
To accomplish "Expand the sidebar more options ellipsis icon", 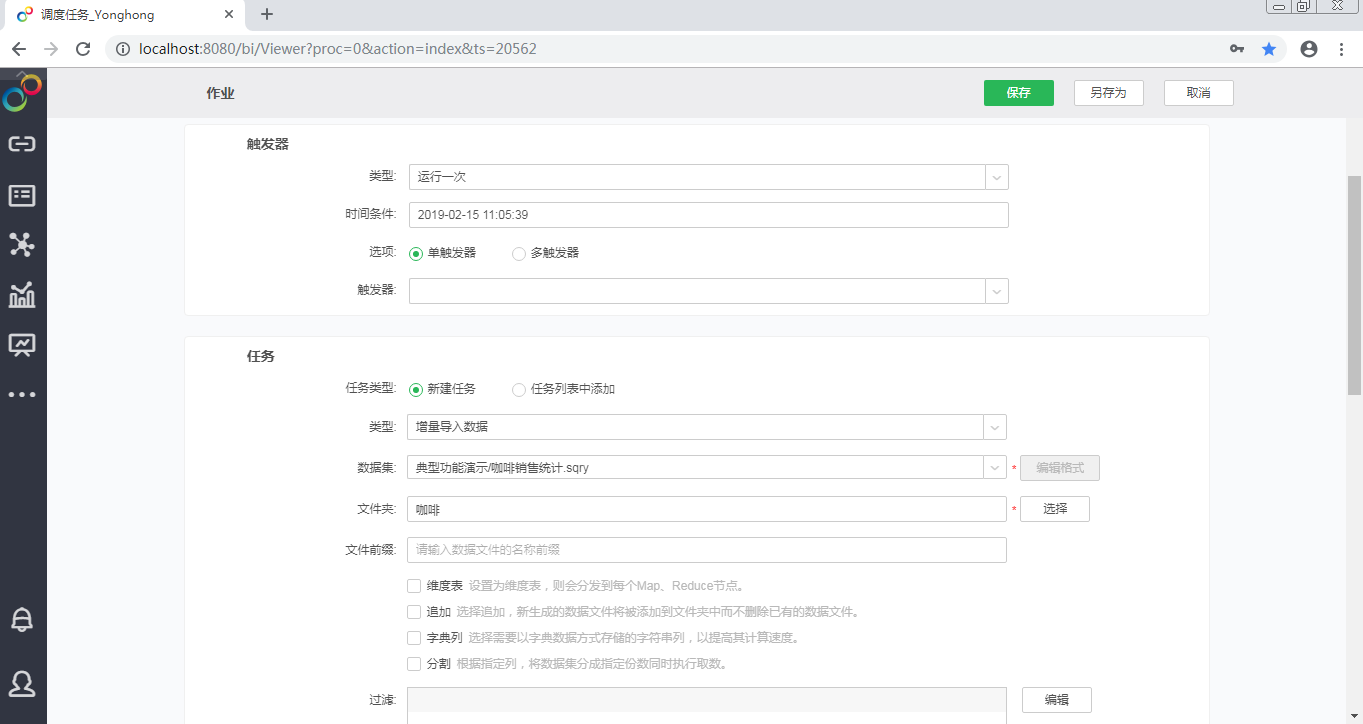I will click(x=22, y=393).
